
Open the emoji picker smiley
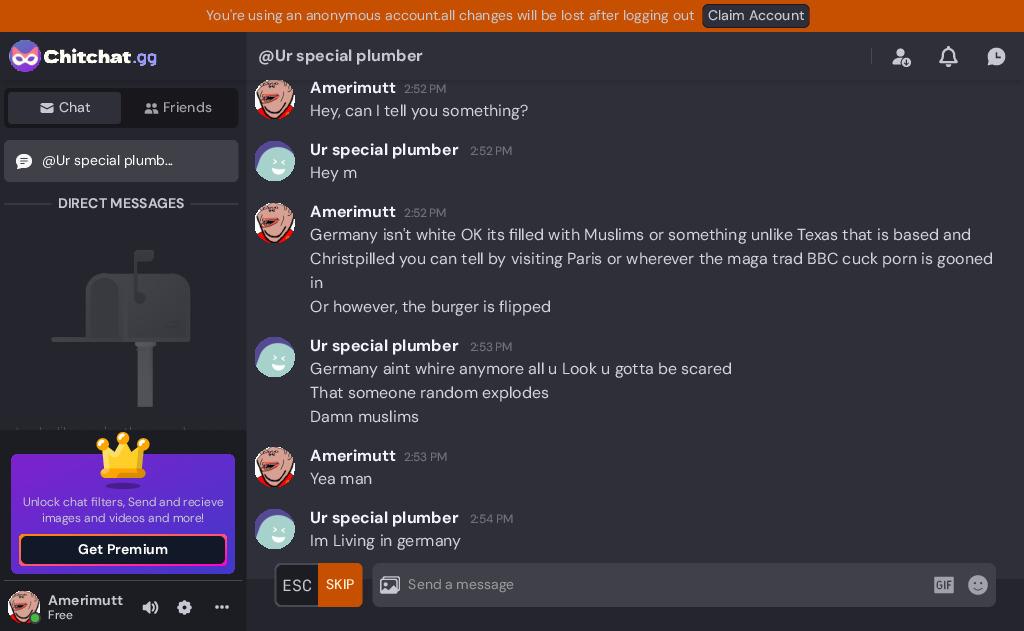pyautogui.click(x=978, y=585)
